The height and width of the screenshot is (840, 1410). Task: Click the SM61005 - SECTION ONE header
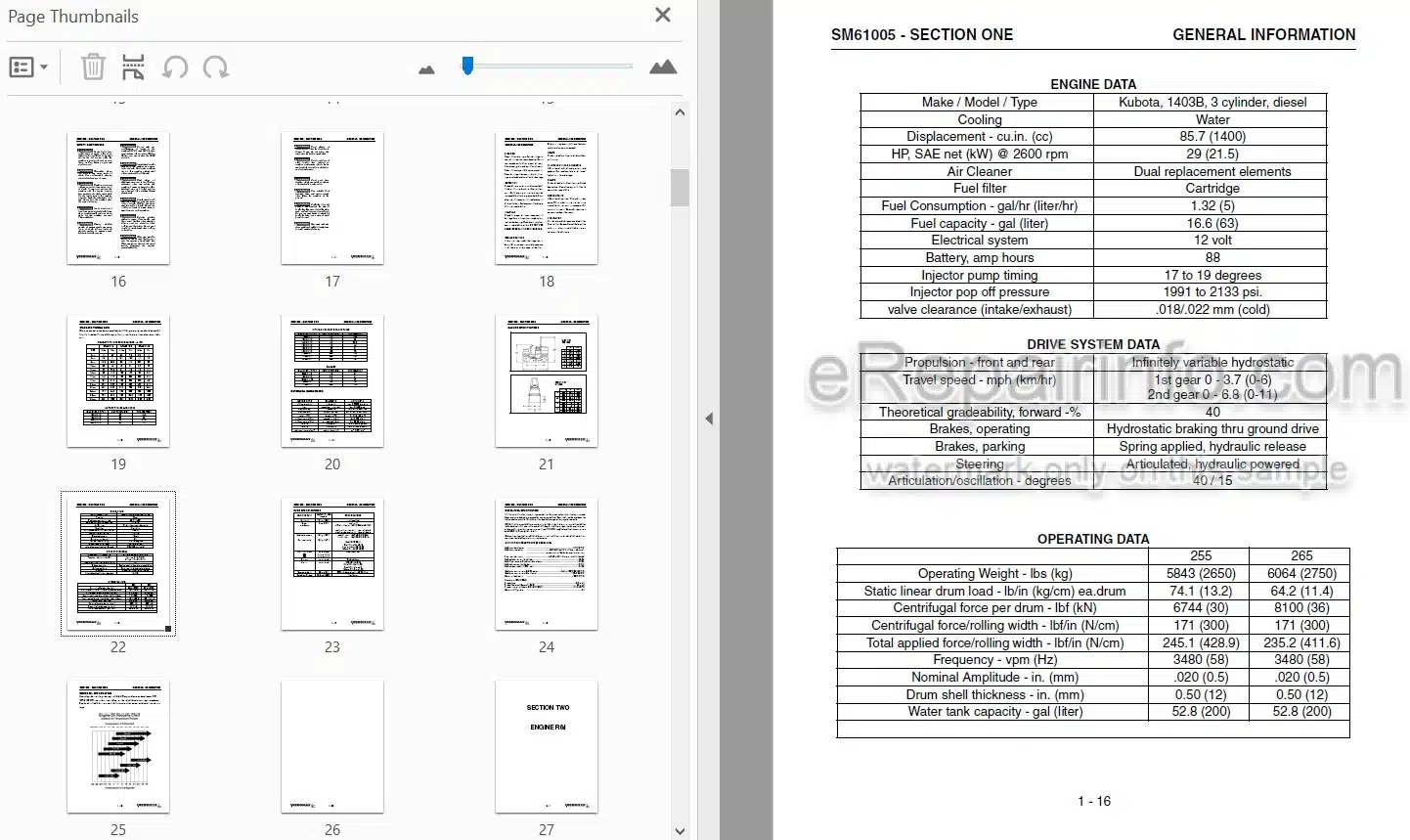pyautogui.click(x=922, y=34)
